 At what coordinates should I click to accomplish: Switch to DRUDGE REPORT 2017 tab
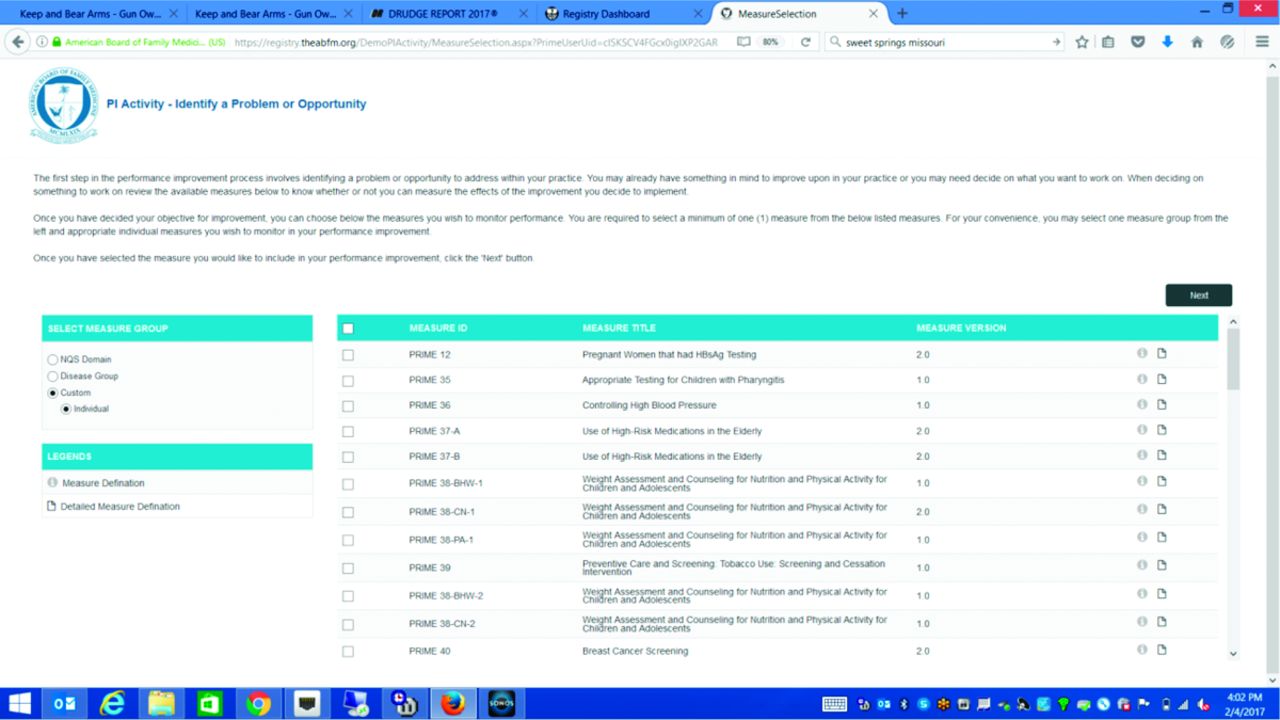pyautogui.click(x=447, y=13)
